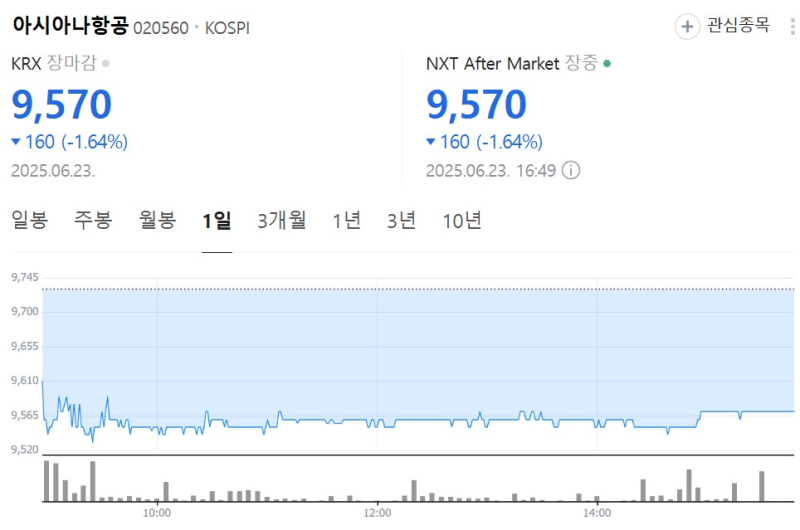The height and width of the screenshot is (530, 800).
Task: Select the 1년 chart range tab
Action: click(346, 220)
